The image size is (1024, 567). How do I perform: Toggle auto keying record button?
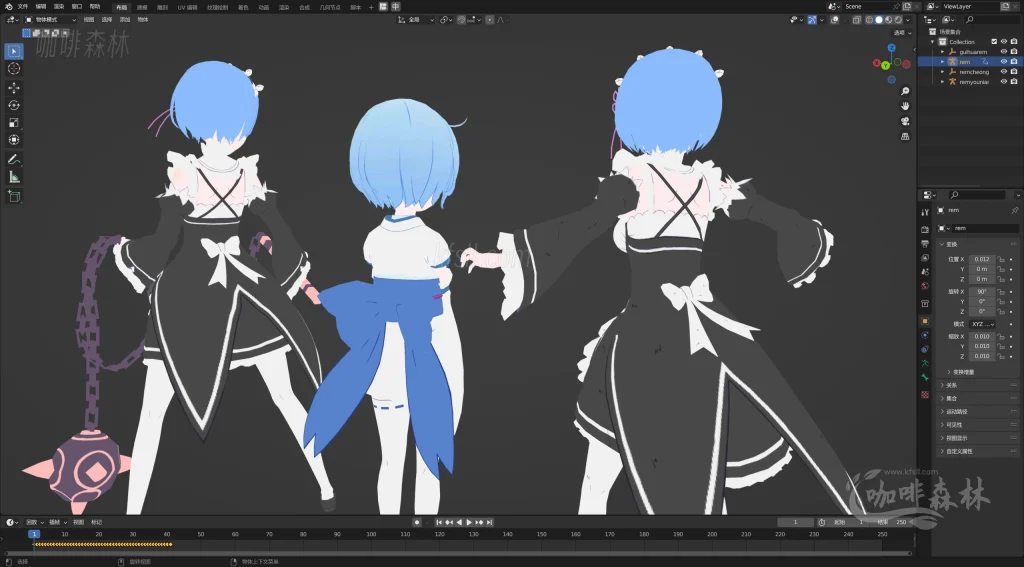coord(417,522)
